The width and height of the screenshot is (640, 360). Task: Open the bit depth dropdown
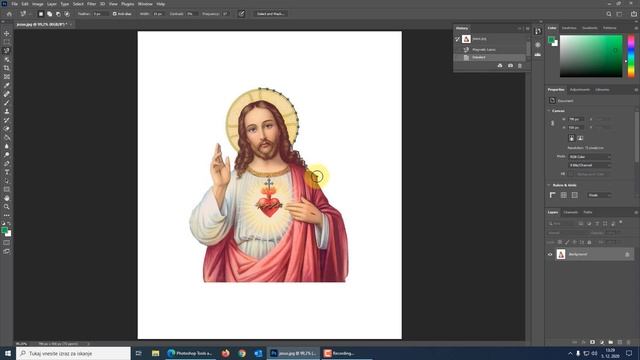click(590, 165)
